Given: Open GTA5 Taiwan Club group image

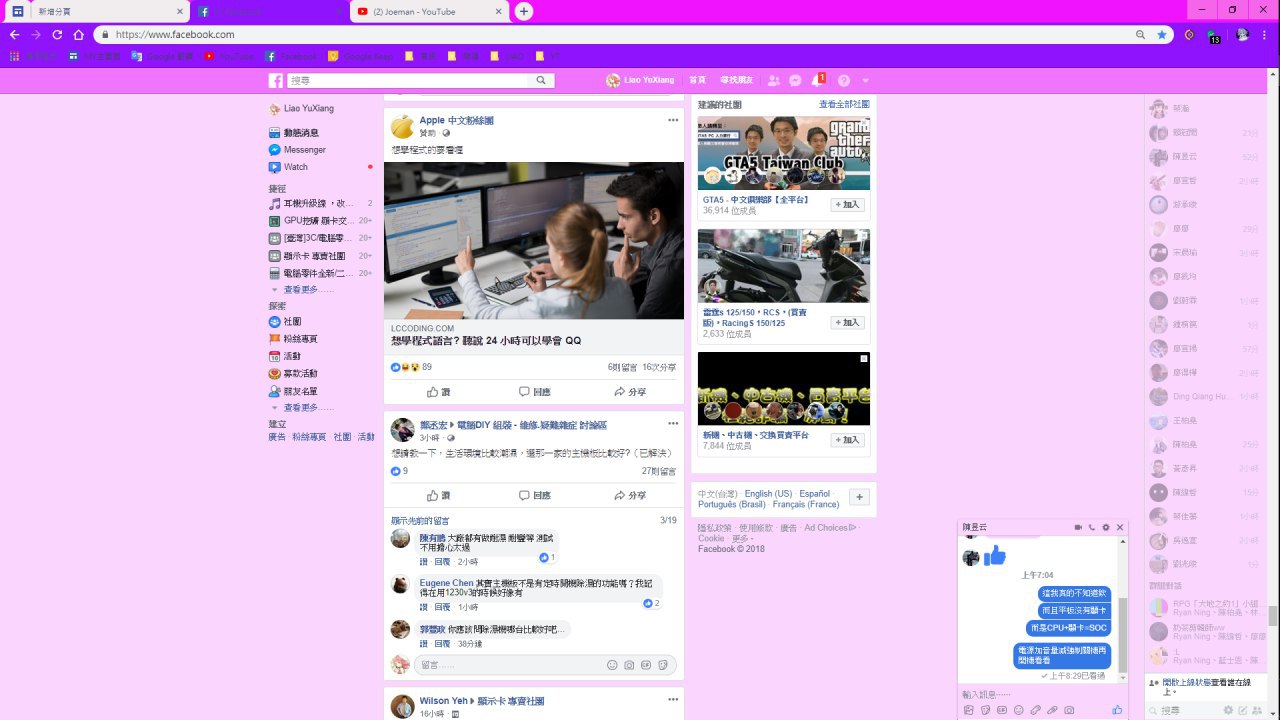Looking at the screenshot, I should pyautogui.click(x=784, y=153).
